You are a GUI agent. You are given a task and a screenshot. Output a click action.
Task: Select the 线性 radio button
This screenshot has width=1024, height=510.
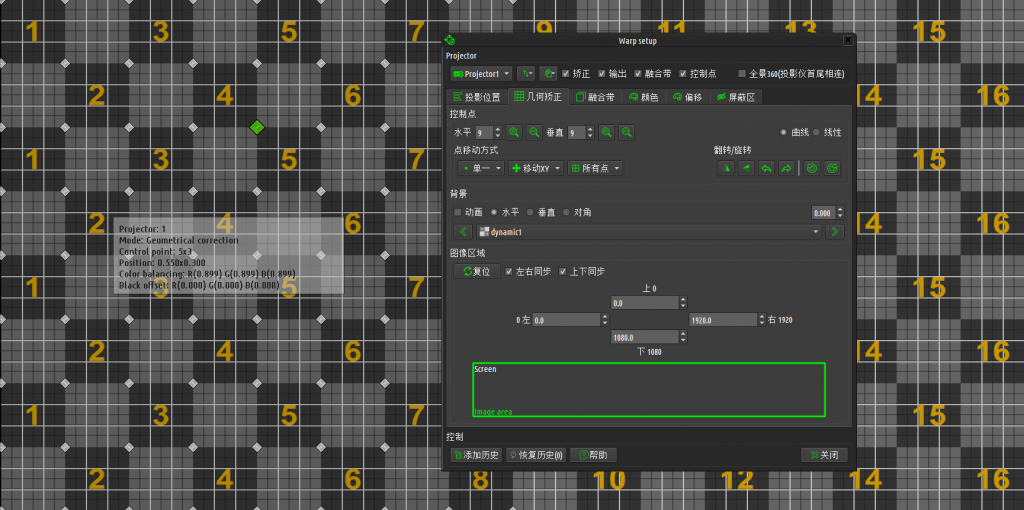point(816,132)
